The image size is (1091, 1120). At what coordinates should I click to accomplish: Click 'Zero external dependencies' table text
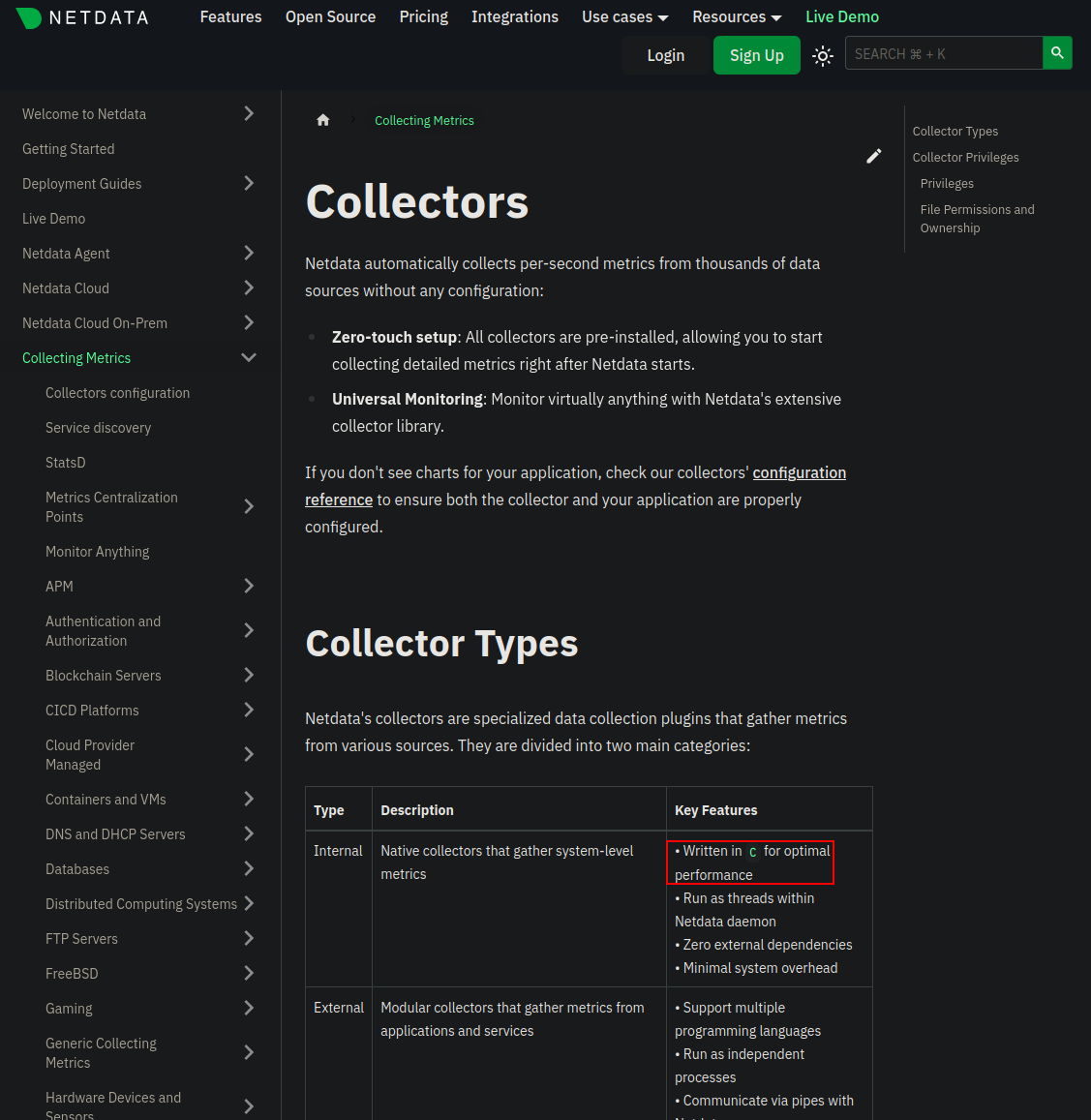click(768, 945)
